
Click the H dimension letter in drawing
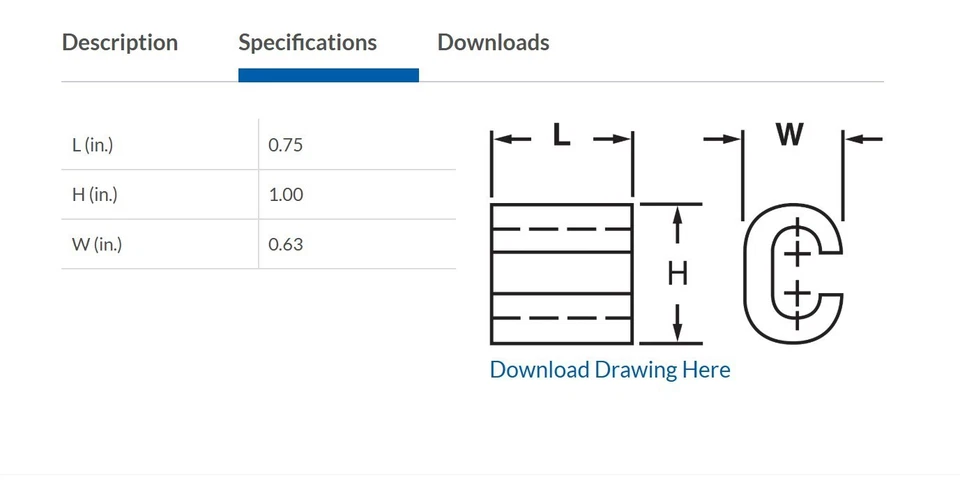678,273
